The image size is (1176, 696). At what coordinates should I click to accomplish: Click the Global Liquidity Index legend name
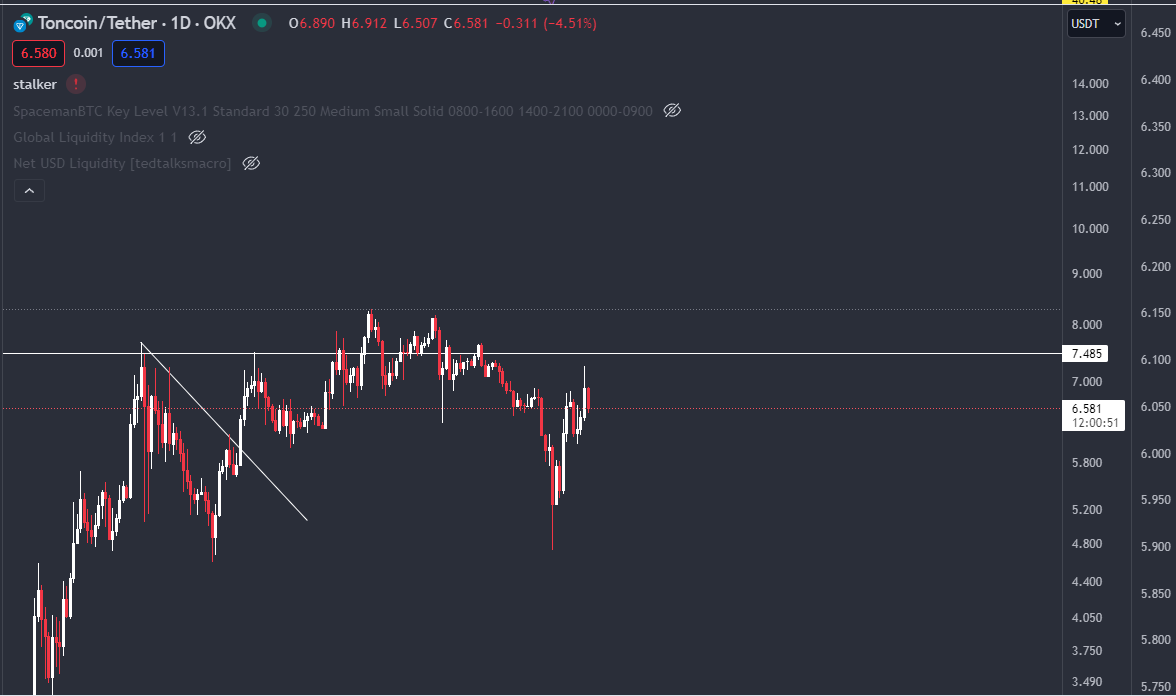pyautogui.click(x=95, y=137)
